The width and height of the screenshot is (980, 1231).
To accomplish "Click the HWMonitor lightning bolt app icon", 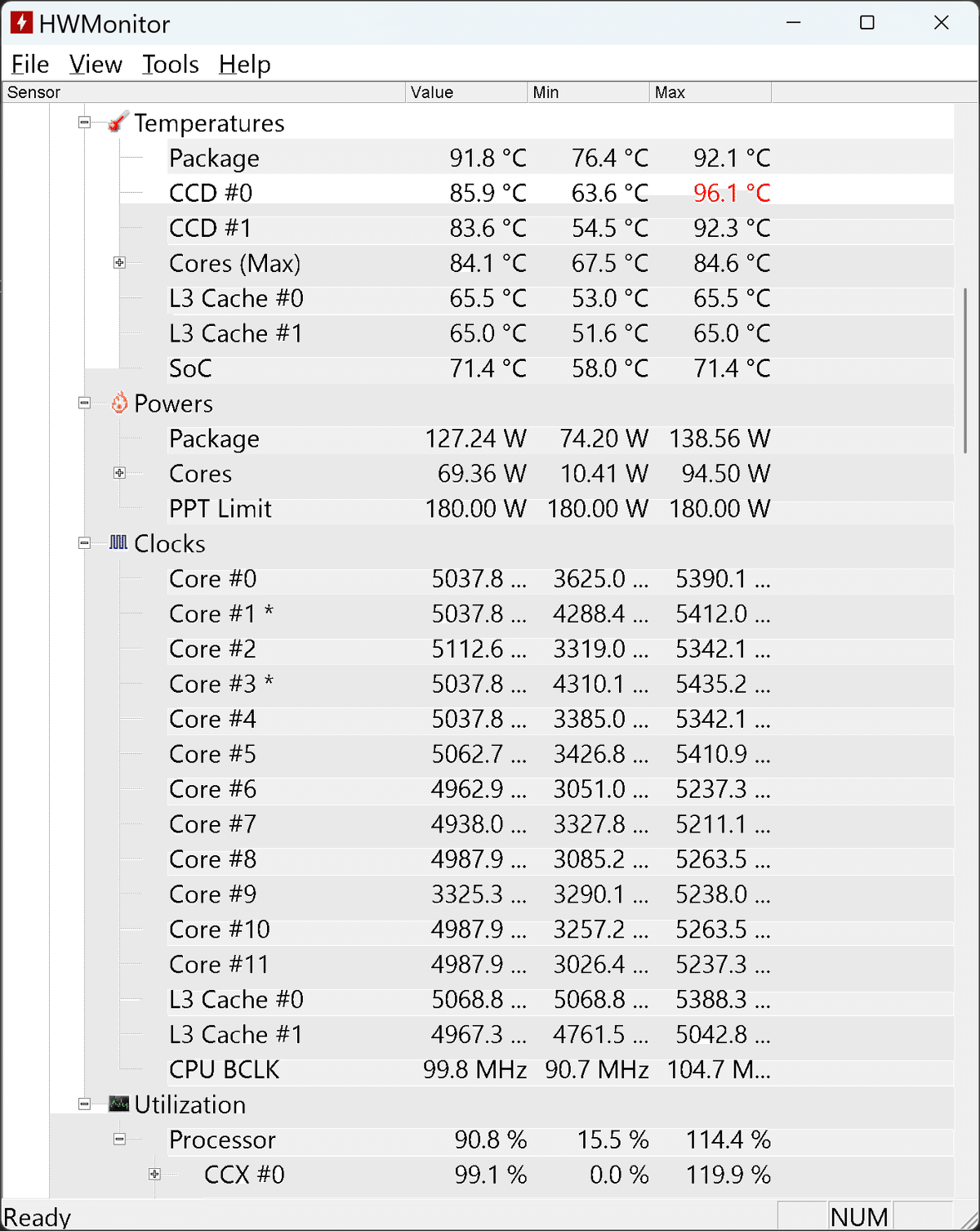I will tap(21, 23).
